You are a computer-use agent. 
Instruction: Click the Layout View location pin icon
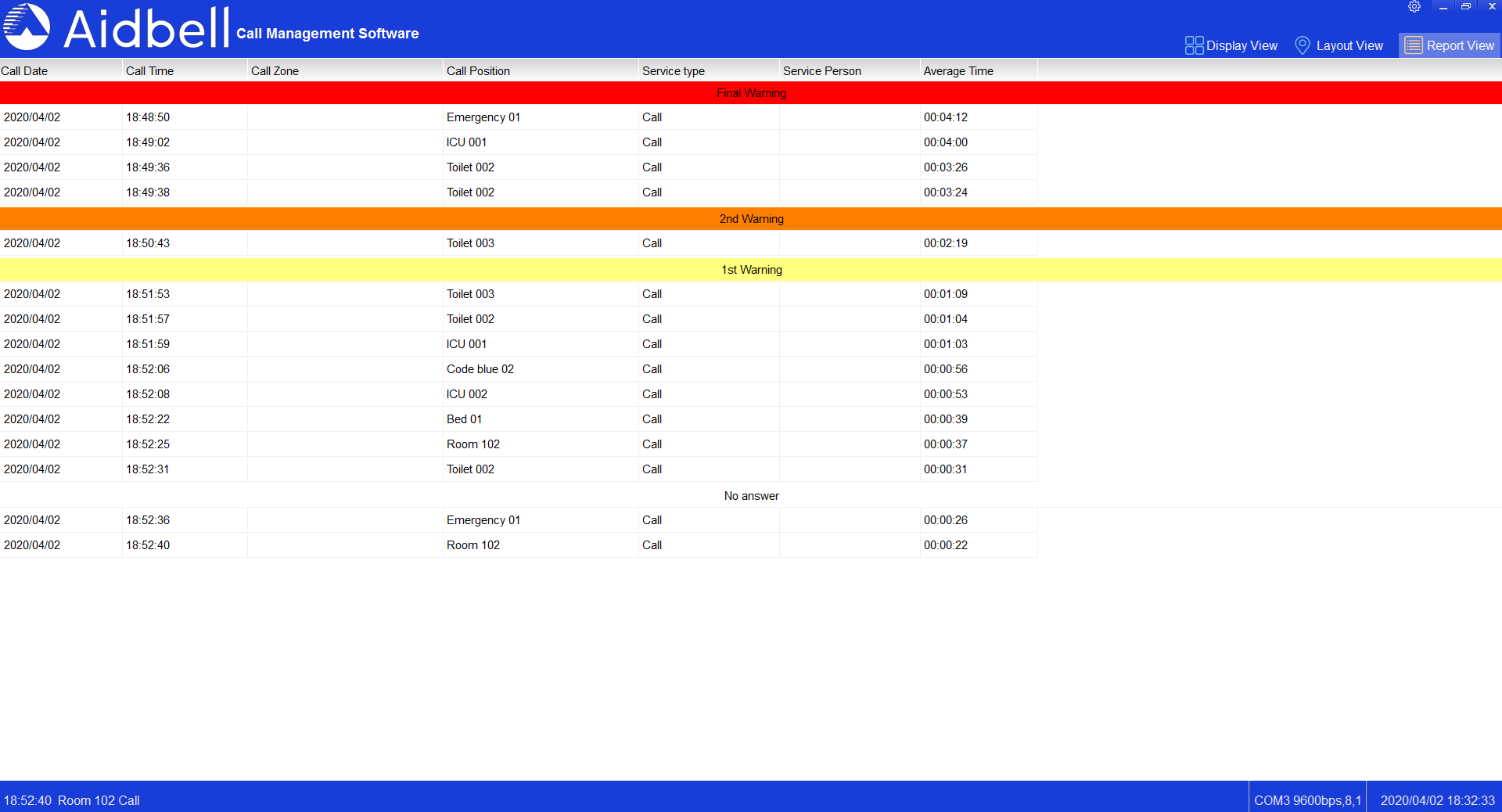1303,45
